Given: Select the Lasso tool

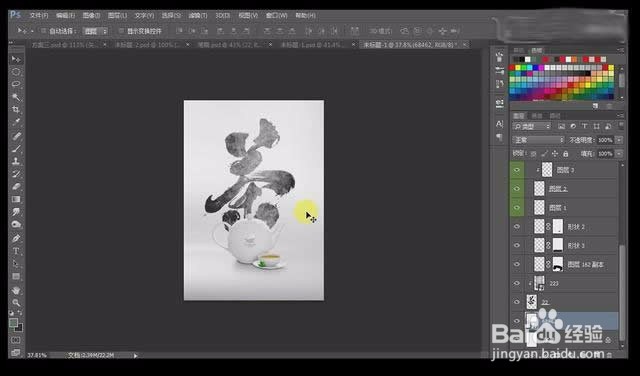Looking at the screenshot, I should tap(16, 84).
